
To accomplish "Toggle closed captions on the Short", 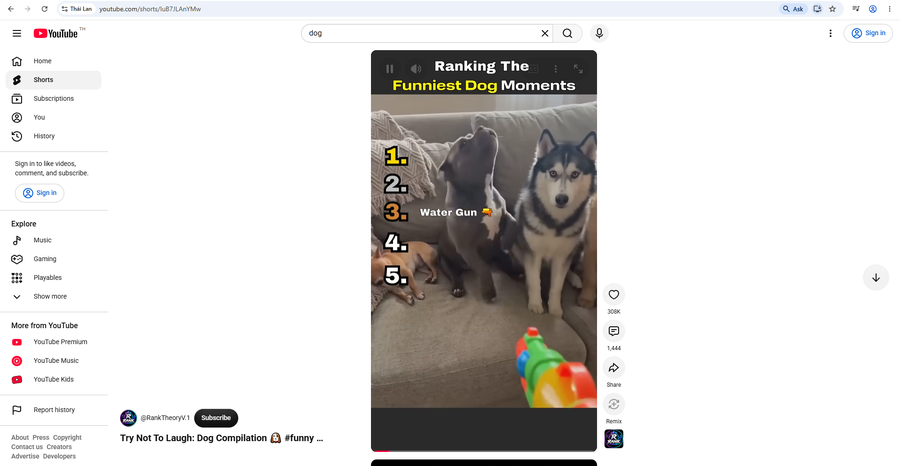I will click(533, 69).
